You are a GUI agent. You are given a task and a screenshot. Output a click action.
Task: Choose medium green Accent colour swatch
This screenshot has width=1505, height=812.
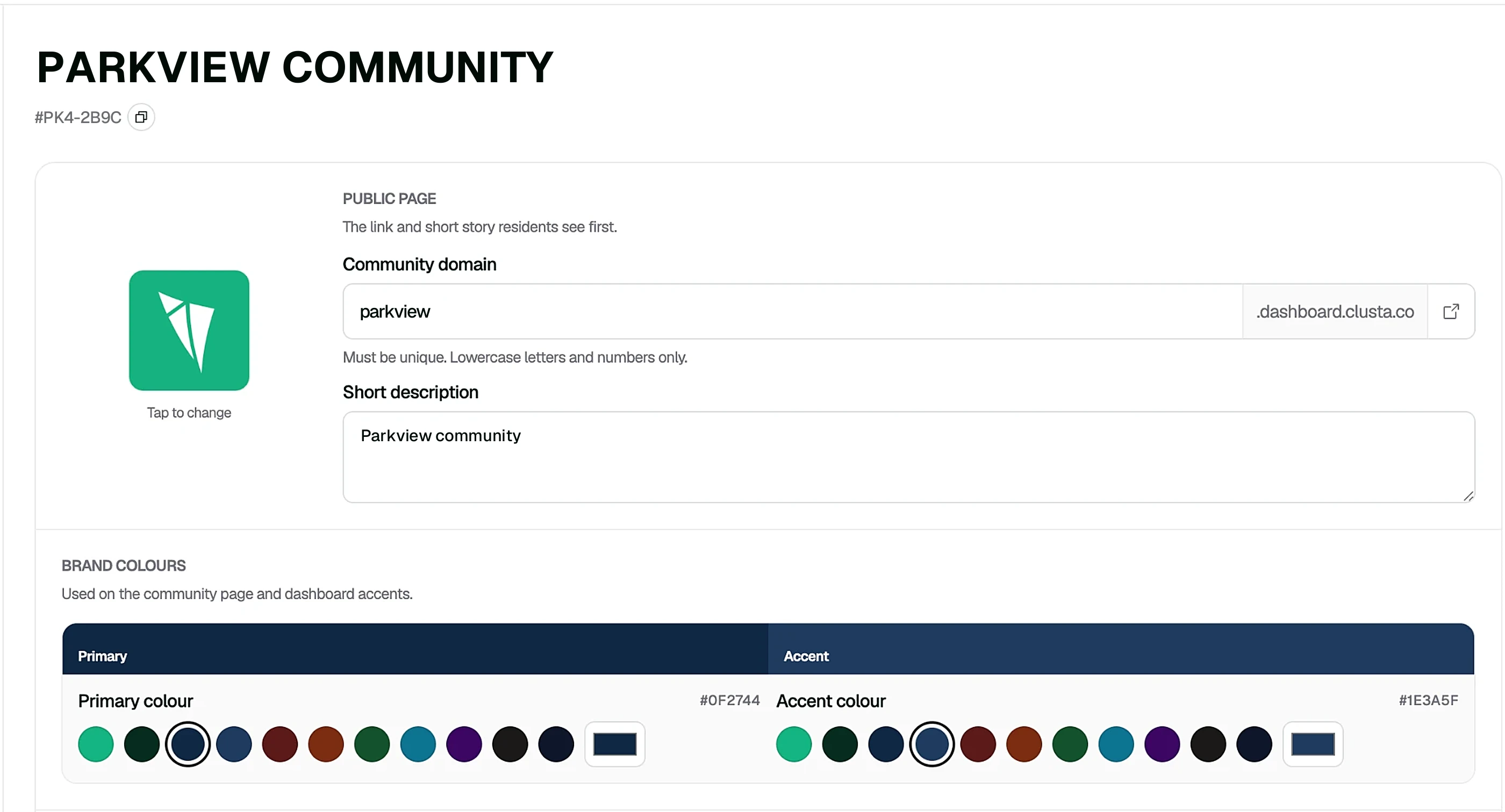(x=1070, y=744)
